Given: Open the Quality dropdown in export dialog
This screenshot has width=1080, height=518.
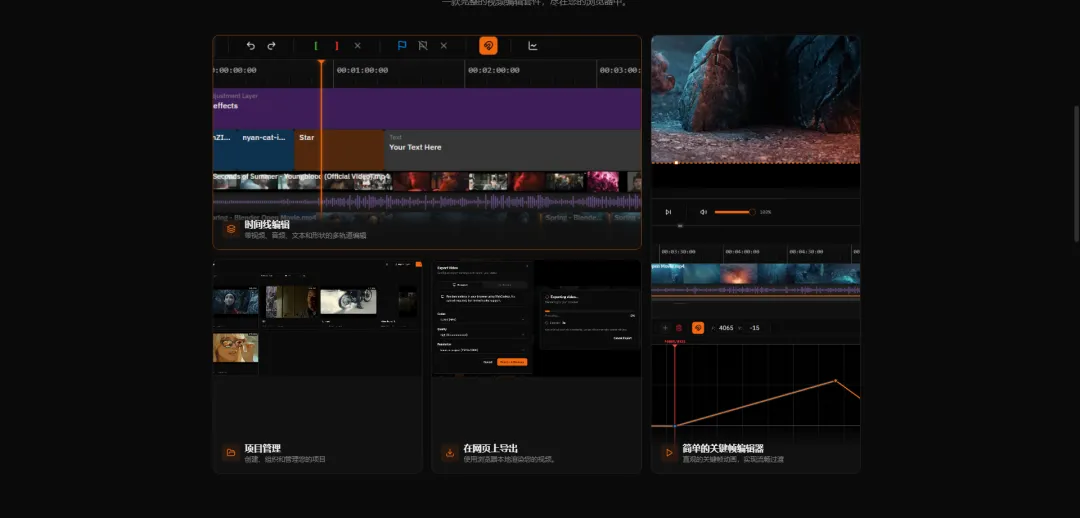Looking at the screenshot, I should 482,335.
